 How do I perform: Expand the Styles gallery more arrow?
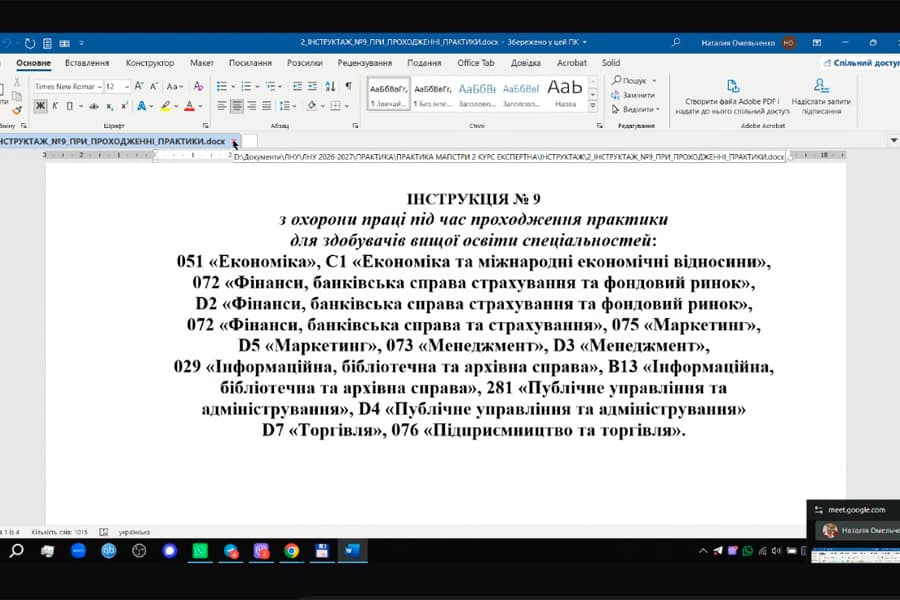(x=593, y=107)
